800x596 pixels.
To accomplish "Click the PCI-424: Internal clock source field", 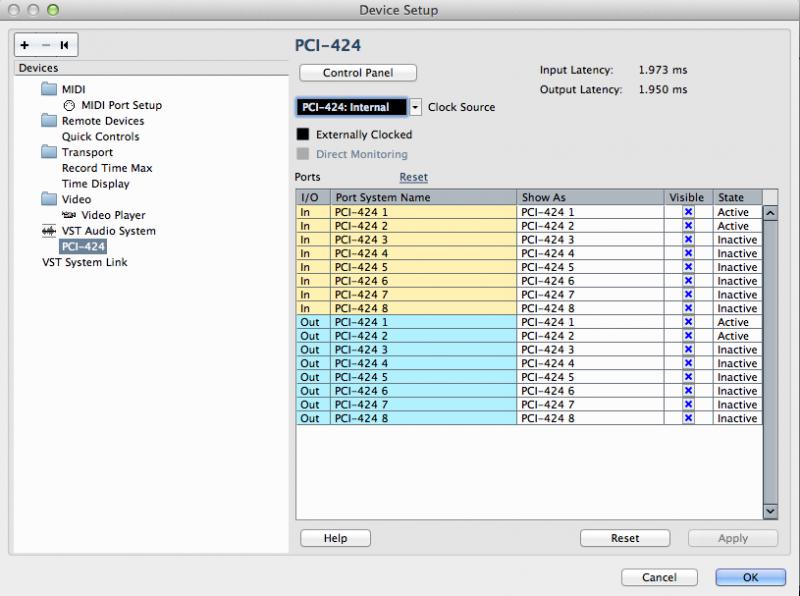I will pos(352,107).
